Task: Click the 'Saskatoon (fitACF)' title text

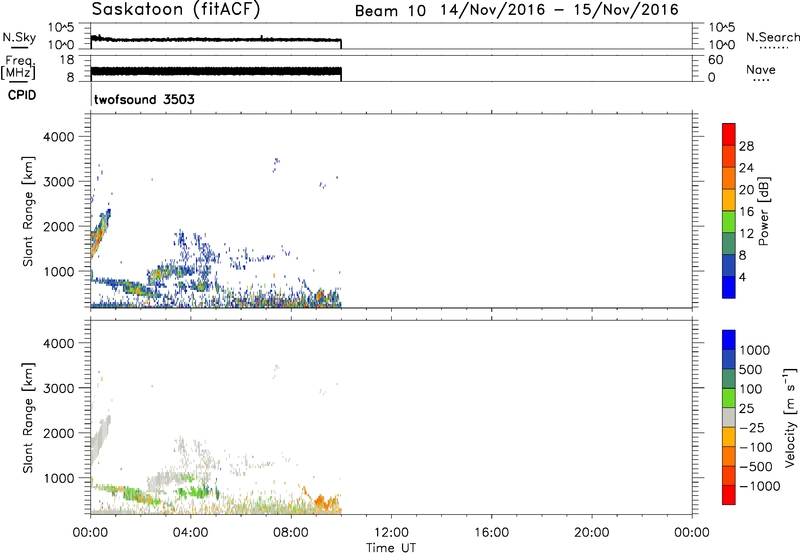Action: 176,9
